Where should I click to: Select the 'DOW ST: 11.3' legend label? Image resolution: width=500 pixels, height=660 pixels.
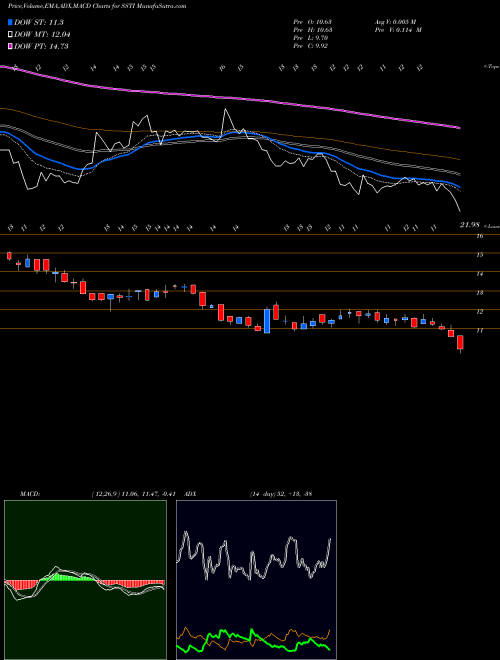pyautogui.click(x=39, y=22)
